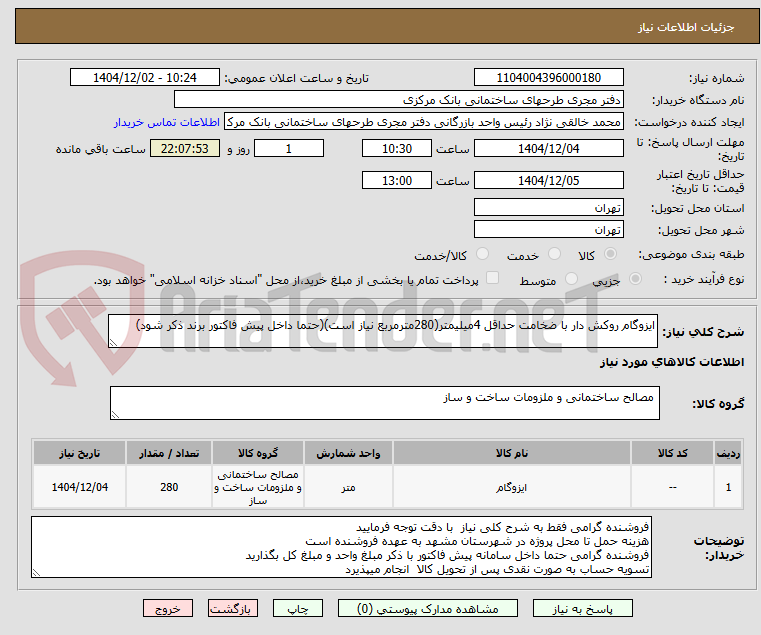The width and height of the screenshot is (761, 635).
Task: Click the شهر محل تحویل field
Action: click(548, 229)
